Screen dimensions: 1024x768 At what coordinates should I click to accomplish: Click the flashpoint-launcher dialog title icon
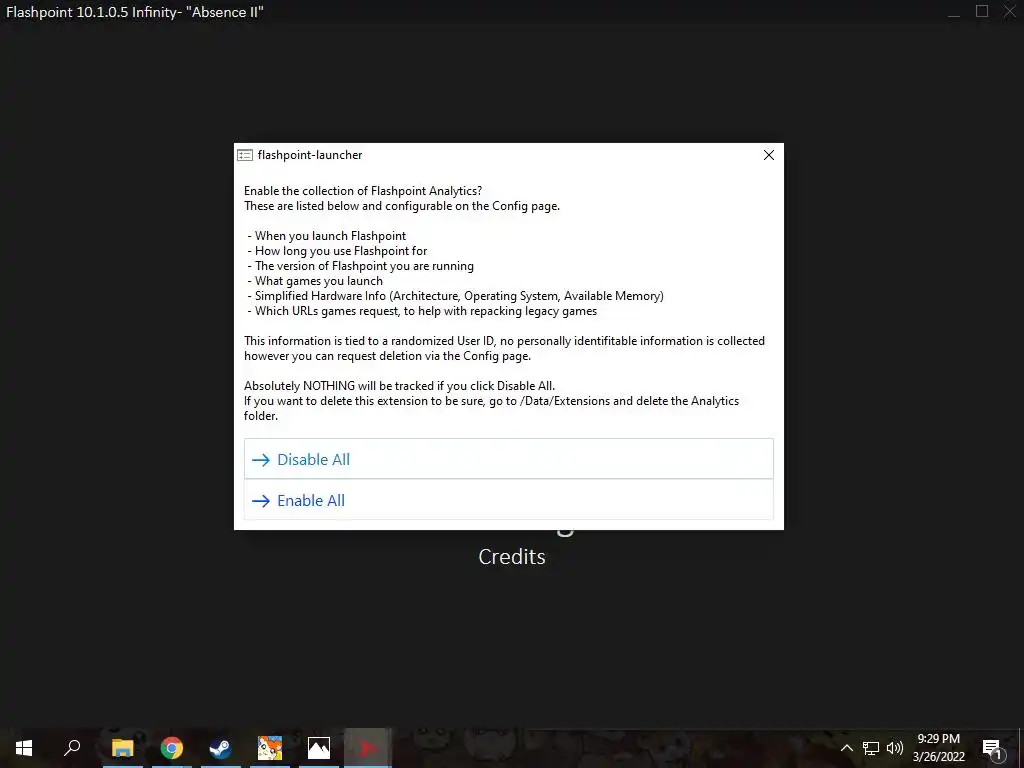245,155
